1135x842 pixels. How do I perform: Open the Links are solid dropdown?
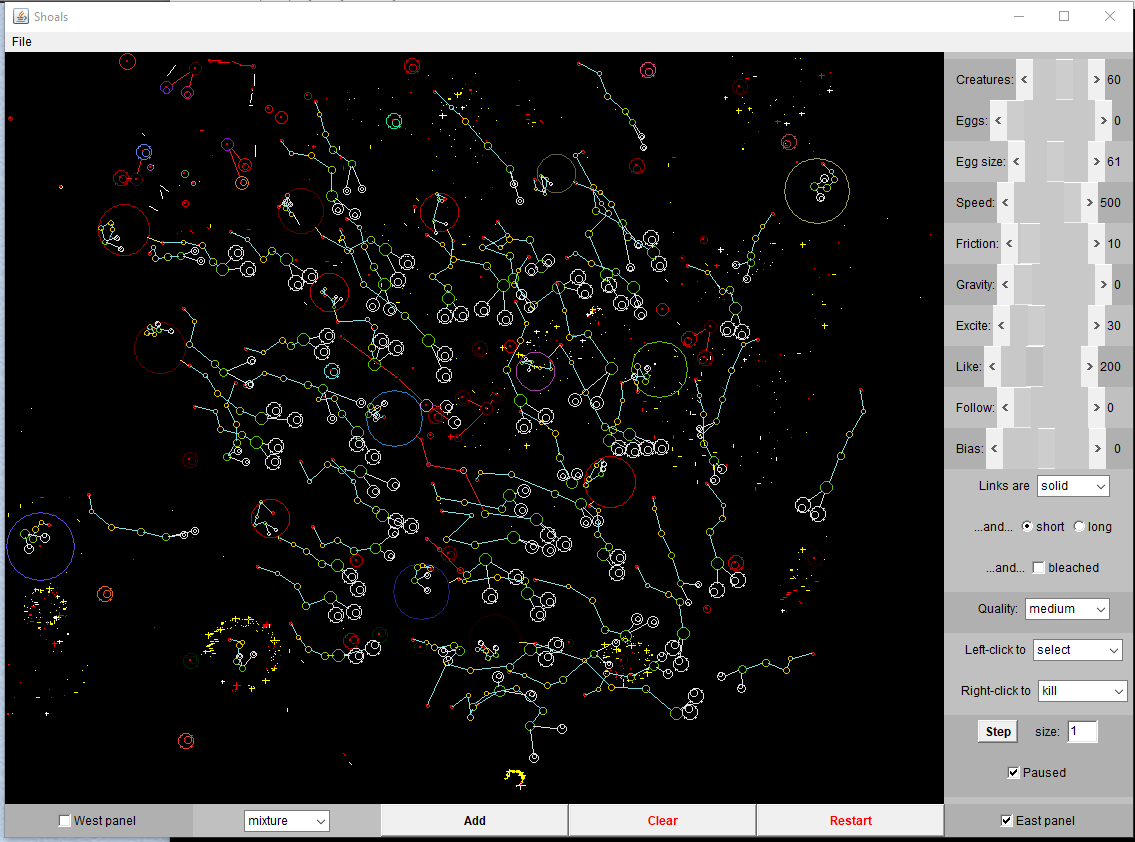tap(1073, 486)
